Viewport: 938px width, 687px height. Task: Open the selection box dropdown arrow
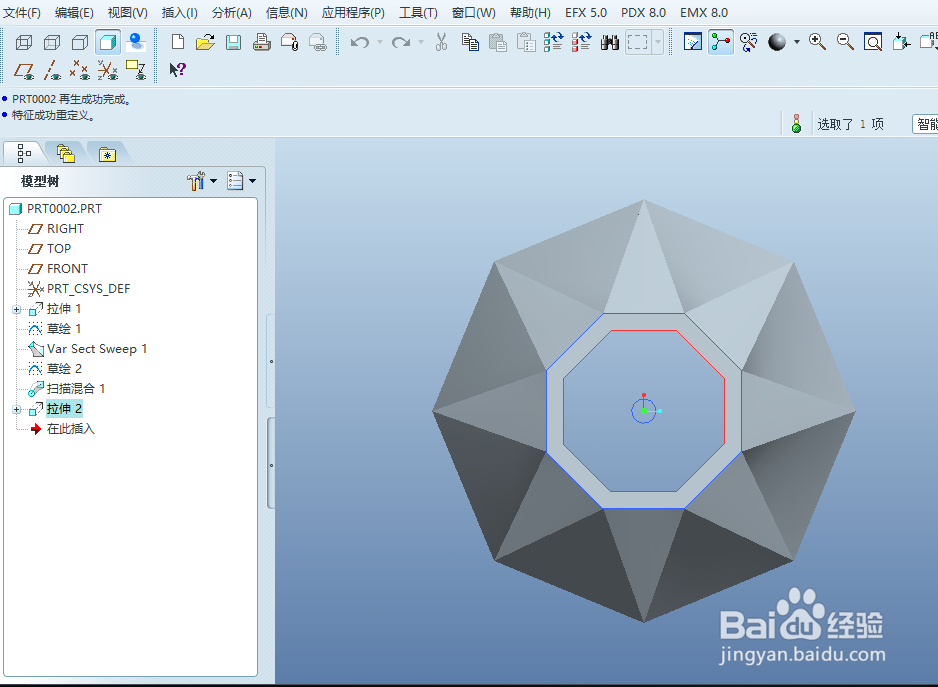click(x=658, y=42)
